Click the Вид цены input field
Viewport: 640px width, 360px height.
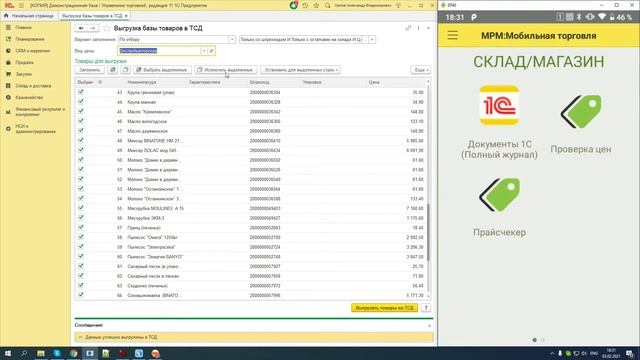pos(159,51)
